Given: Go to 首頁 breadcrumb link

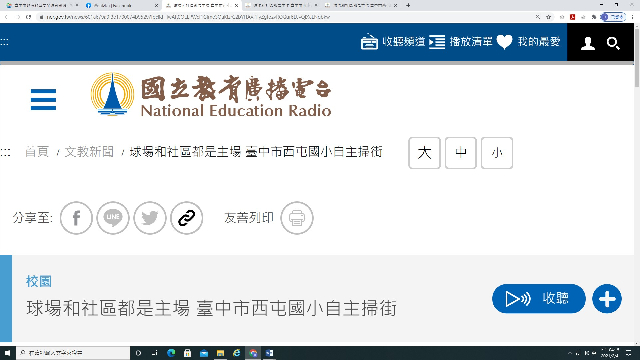Looking at the screenshot, I should 37,152.
